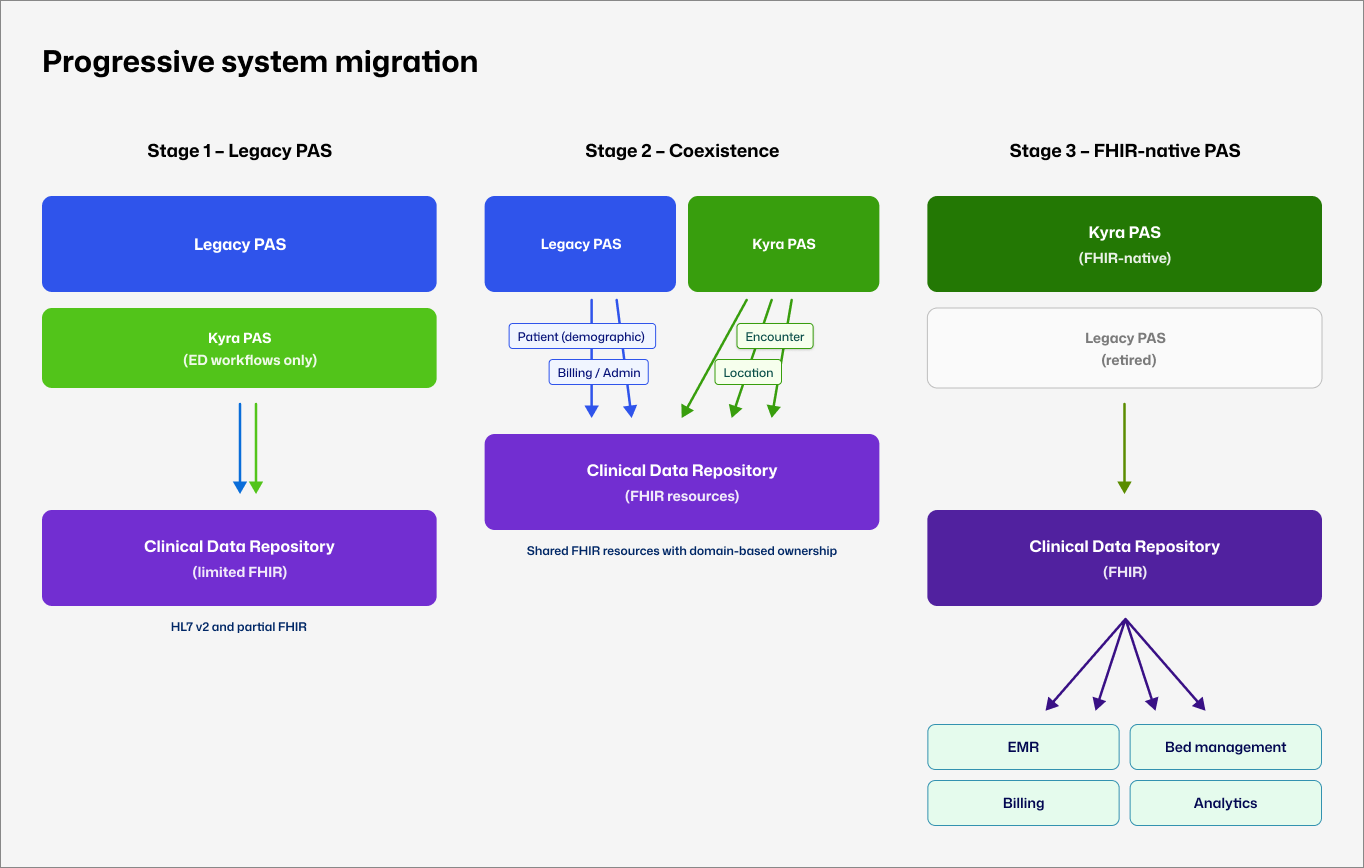Select the Stage 2 Legacy PAS box

tap(580, 243)
